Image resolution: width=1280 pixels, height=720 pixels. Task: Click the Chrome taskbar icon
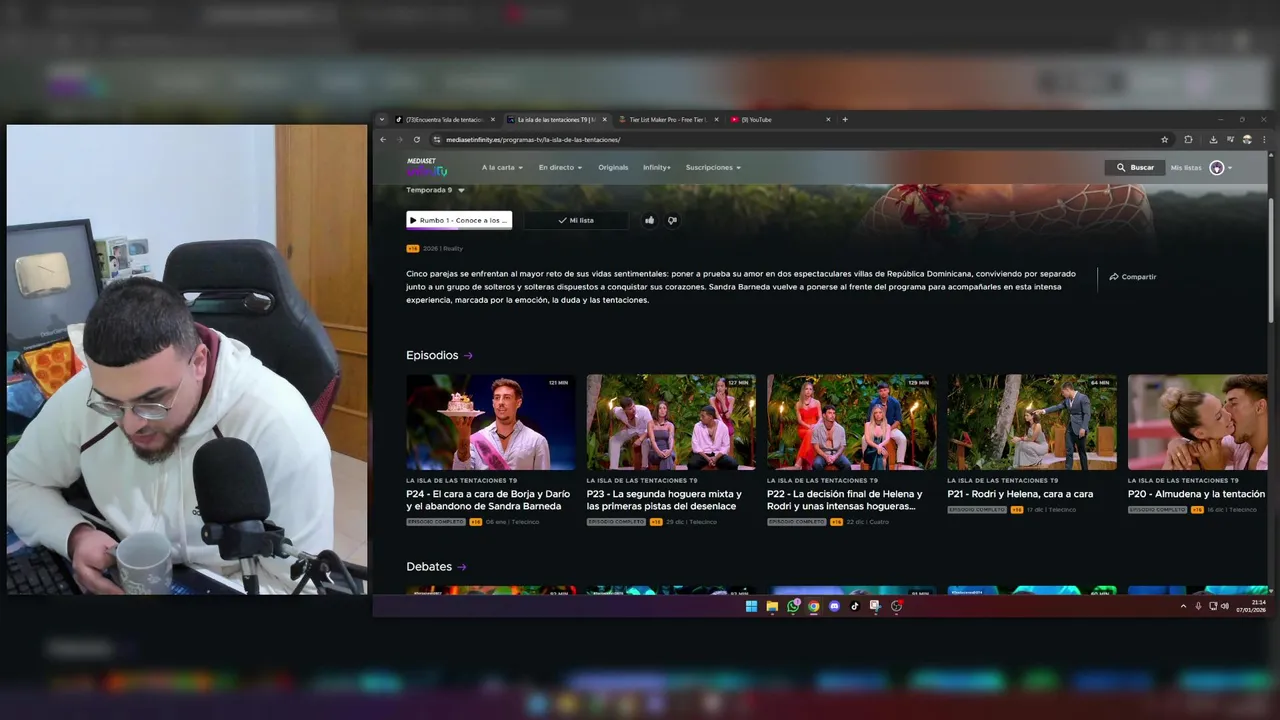coord(814,606)
